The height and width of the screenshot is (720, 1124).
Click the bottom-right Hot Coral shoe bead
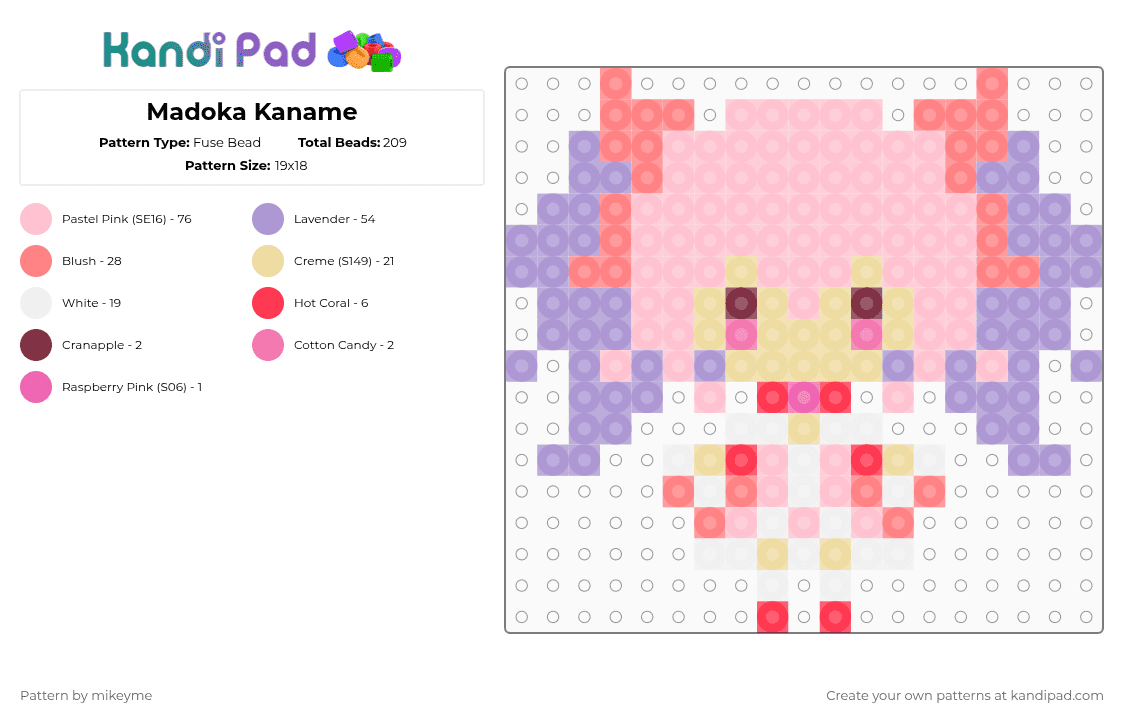tap(835, 617)
